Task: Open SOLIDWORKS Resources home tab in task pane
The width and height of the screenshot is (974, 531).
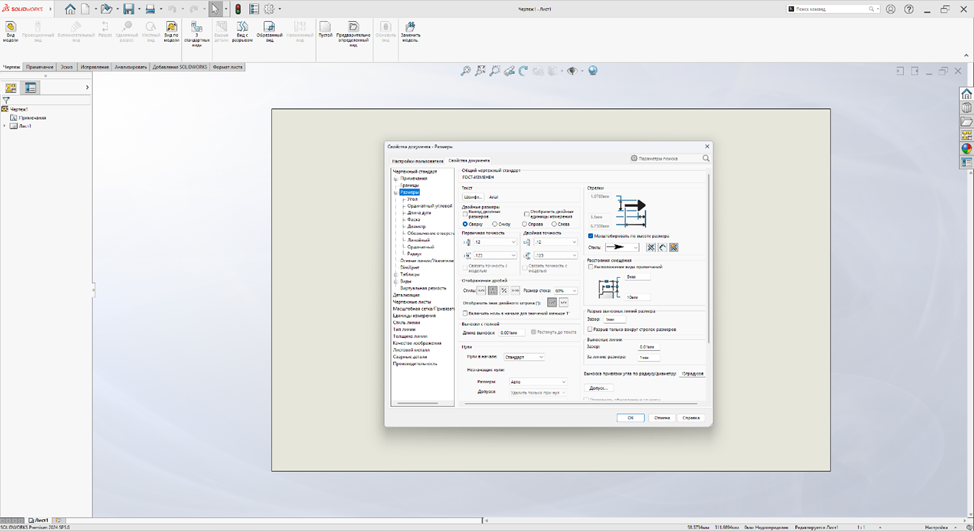Action: pyautogui.click(x=966, y=94)
